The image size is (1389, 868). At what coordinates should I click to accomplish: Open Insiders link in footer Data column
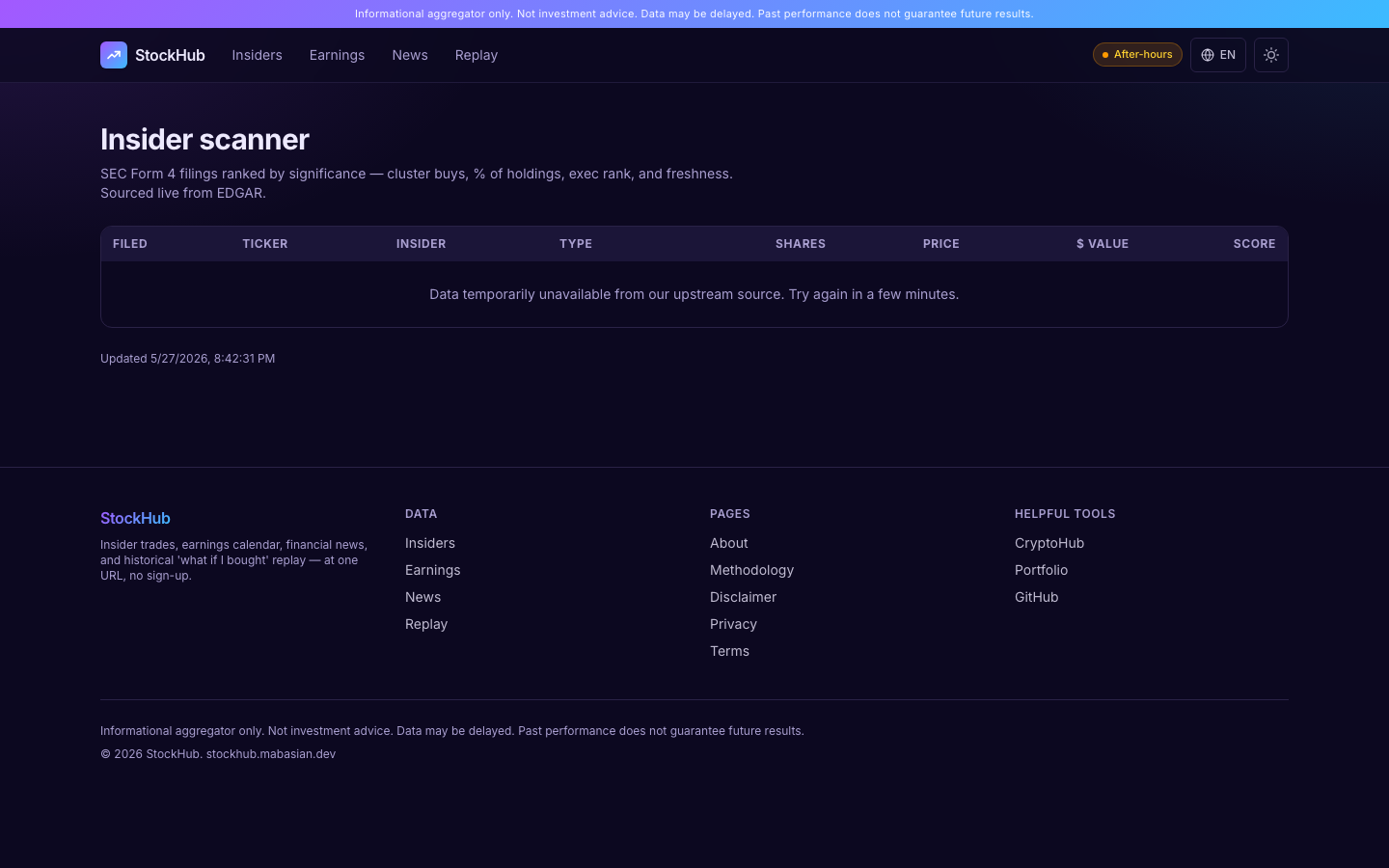[430, 543]
